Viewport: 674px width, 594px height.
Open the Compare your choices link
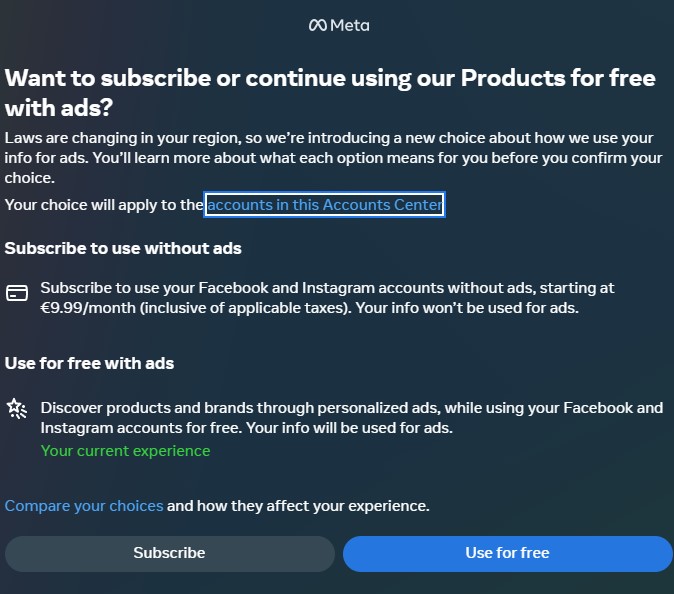click(84, 506)
